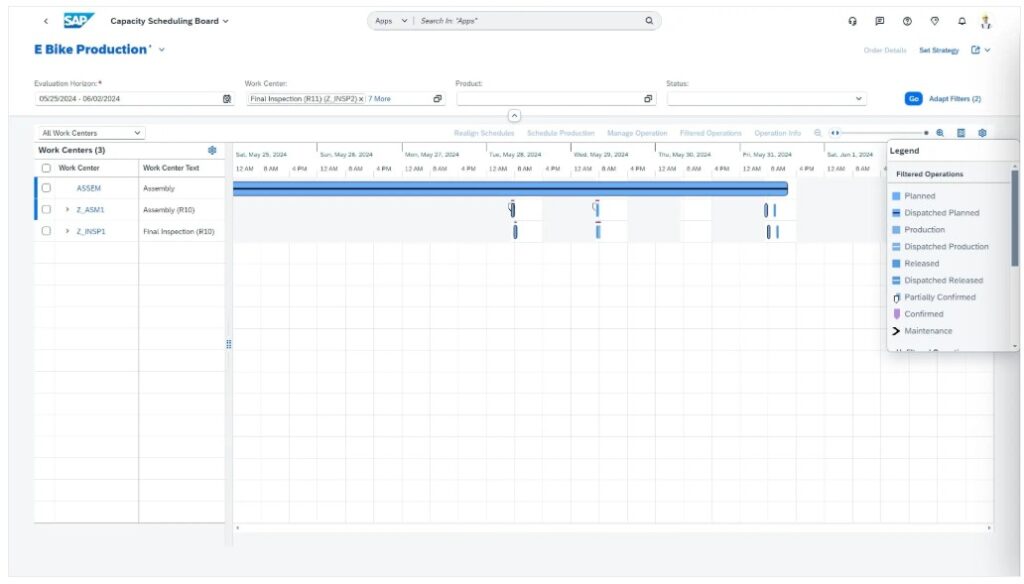Image resolution: width=1024 pixels, height=584 pixels.
Task: Check the Z_INSP1 row checkbox
Action: [46, 231]
